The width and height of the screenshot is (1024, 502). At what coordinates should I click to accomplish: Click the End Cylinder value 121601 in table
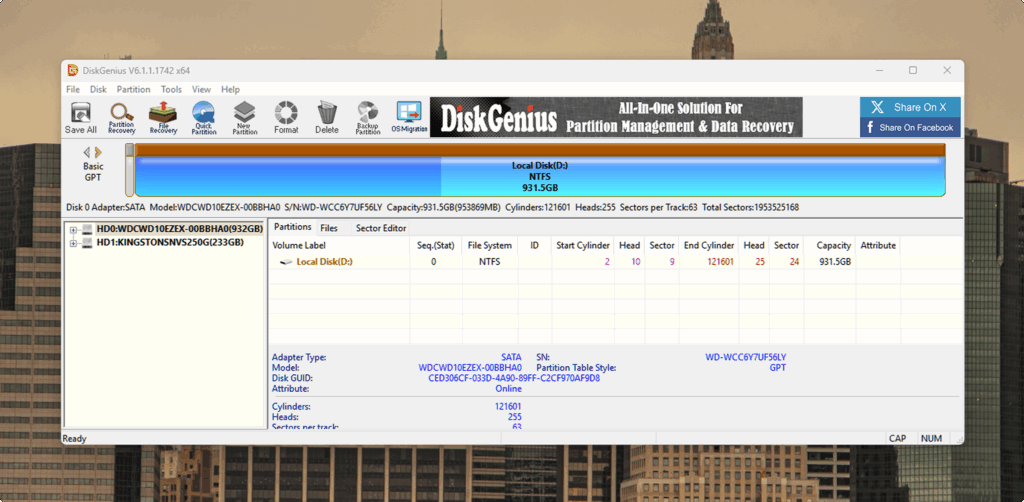pos(721,262)
